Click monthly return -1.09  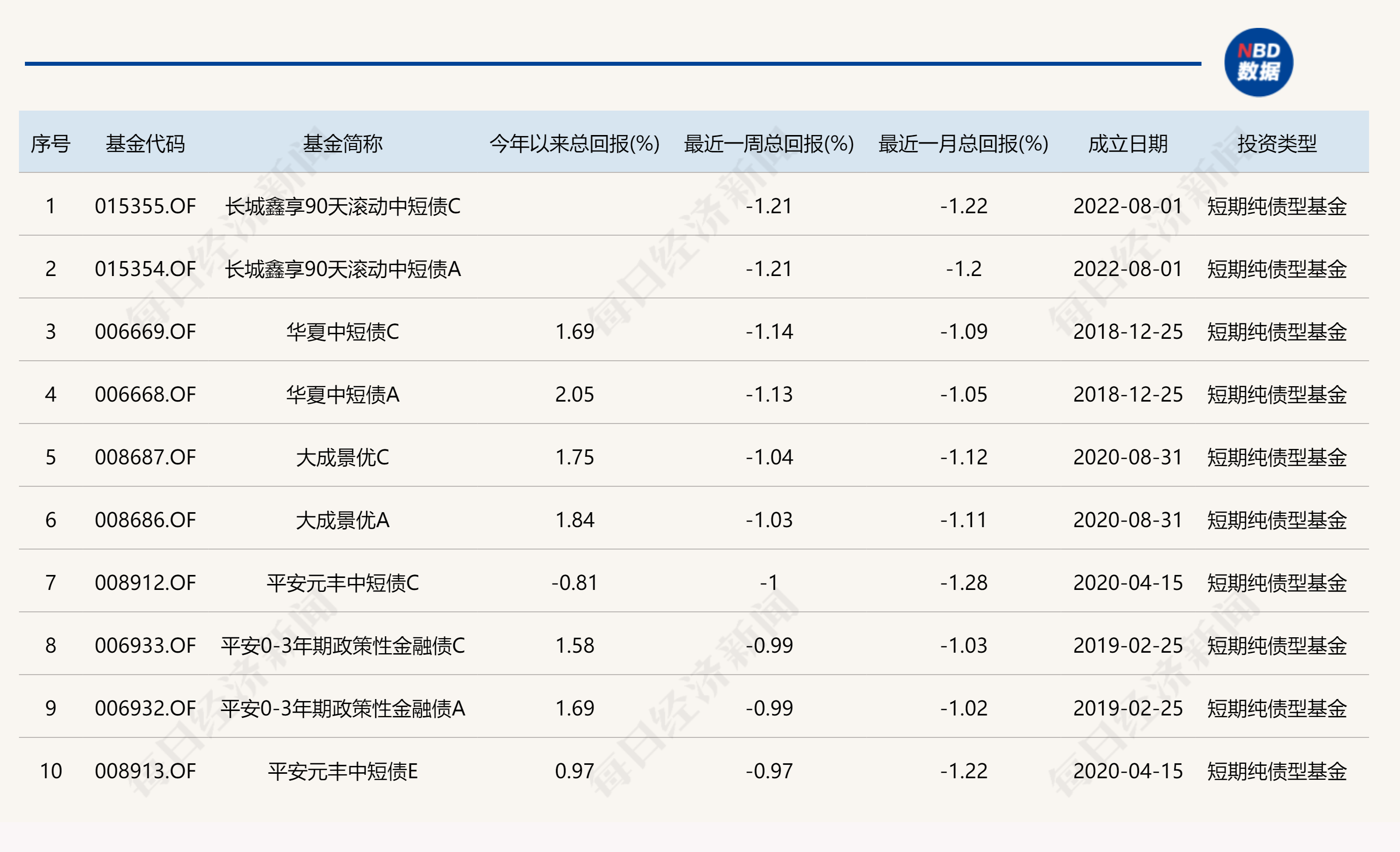[x=964, y=332]
